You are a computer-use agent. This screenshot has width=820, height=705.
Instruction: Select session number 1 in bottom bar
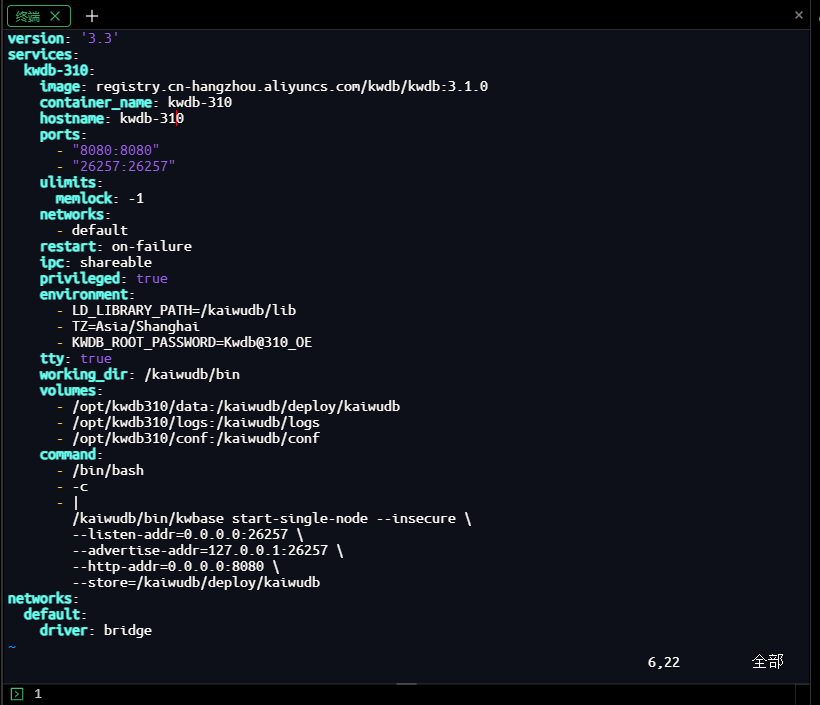38,694
